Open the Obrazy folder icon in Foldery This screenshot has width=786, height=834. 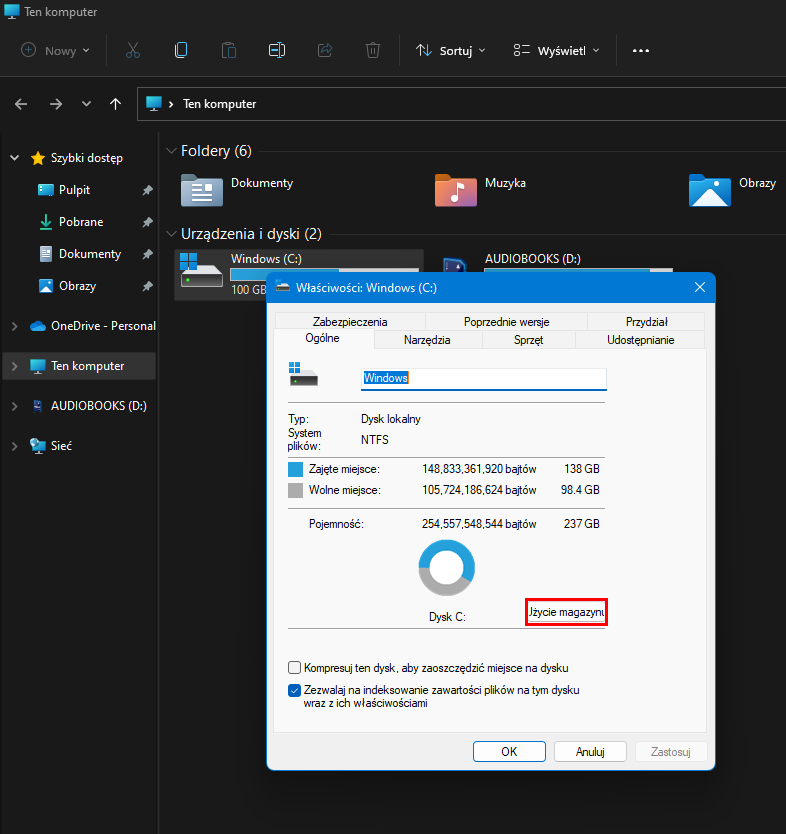click(x=709, y=190)
